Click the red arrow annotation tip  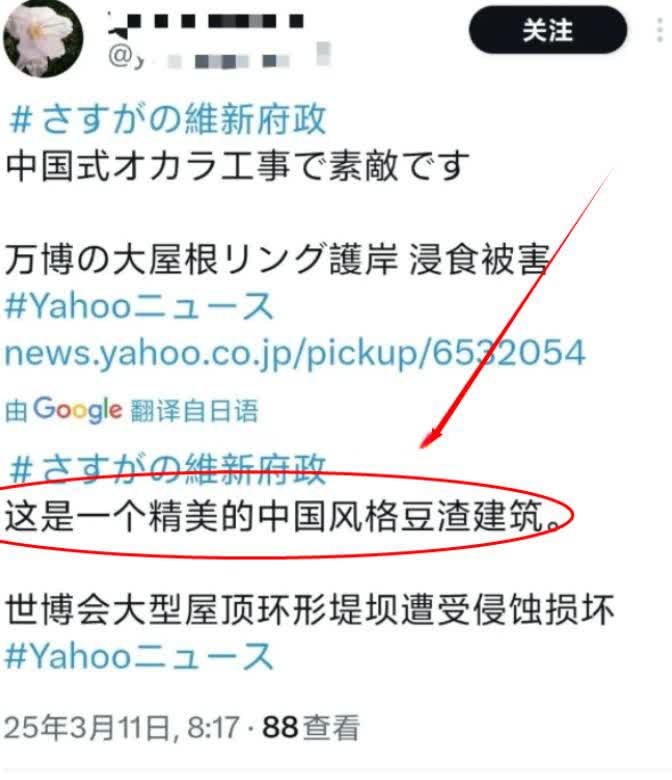tap(428, 441)
